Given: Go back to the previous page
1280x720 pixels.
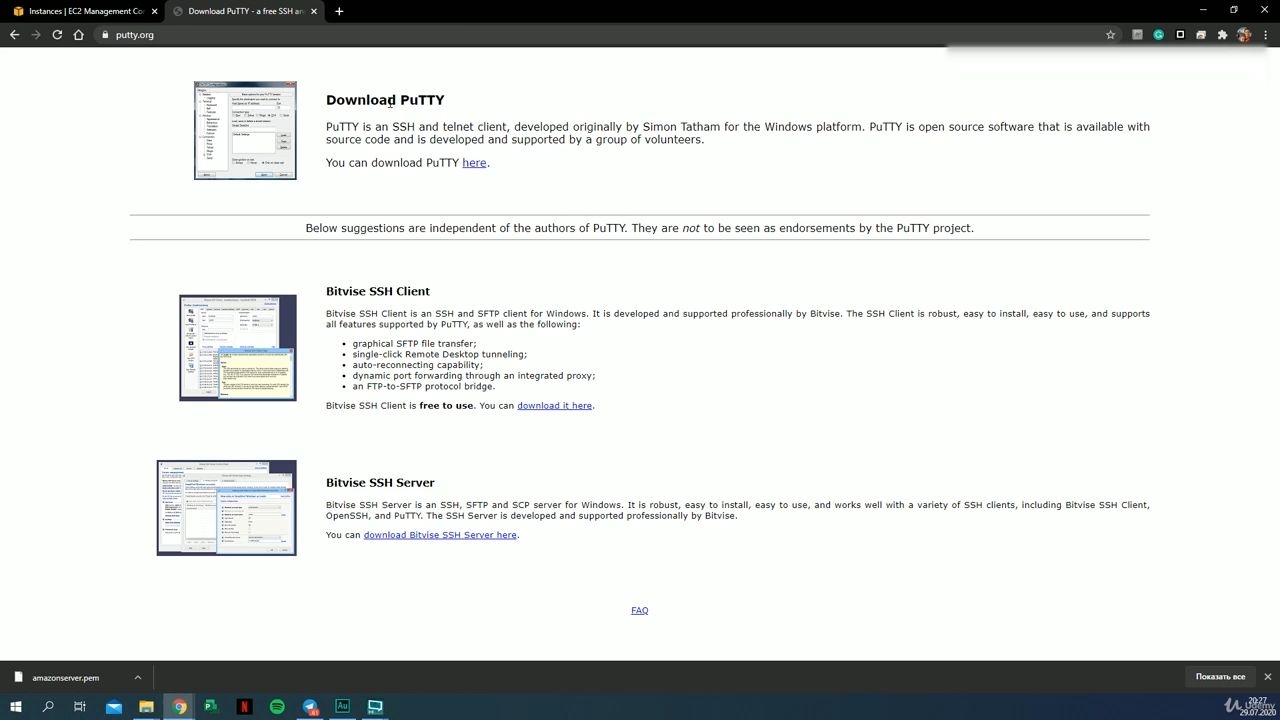Looking at the screenshot, I should pos(14,35).
